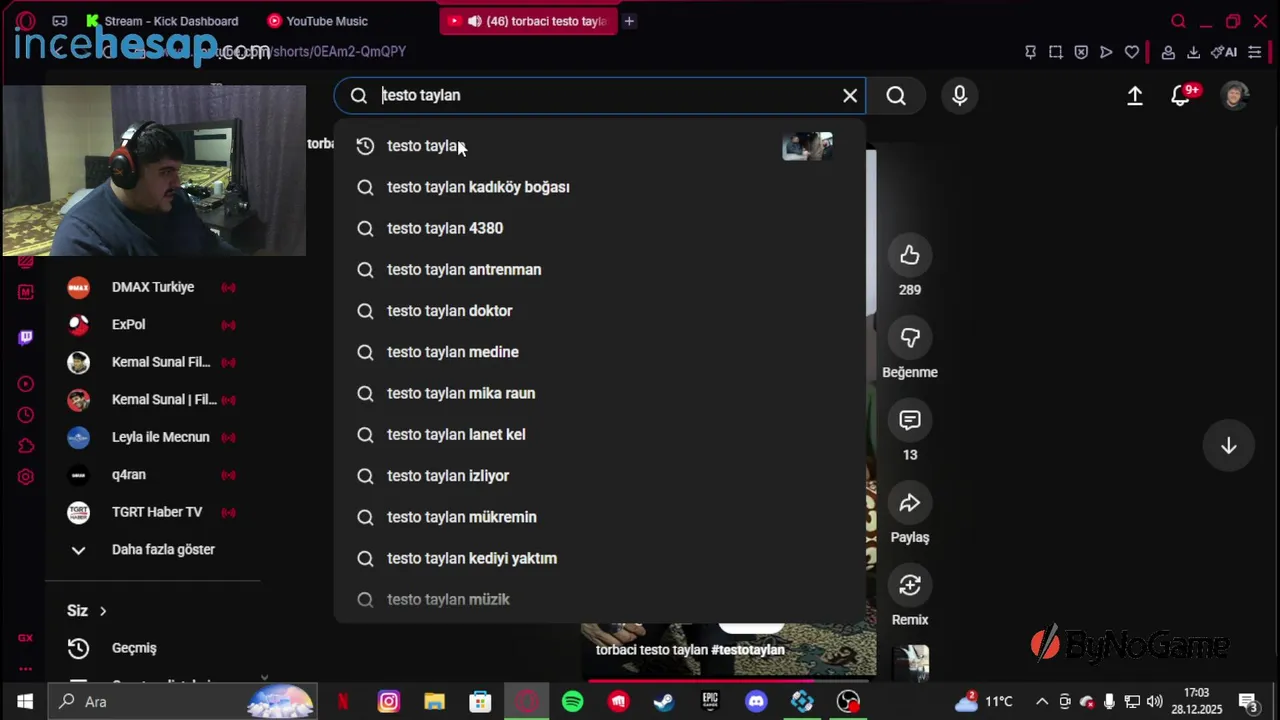Open the Opera AI assistant button
This screenshot has height=720, width=1280.
point(1224,52)
